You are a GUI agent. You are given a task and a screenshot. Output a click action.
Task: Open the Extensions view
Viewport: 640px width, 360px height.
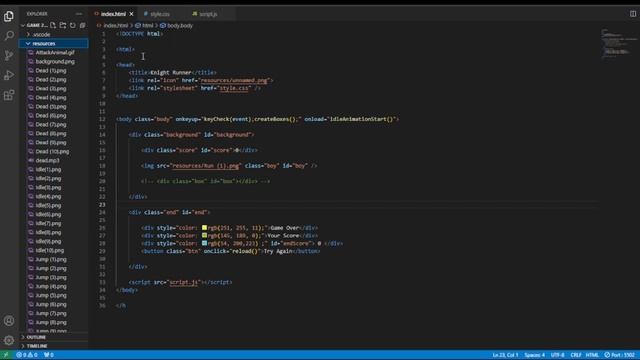point(9,95)
